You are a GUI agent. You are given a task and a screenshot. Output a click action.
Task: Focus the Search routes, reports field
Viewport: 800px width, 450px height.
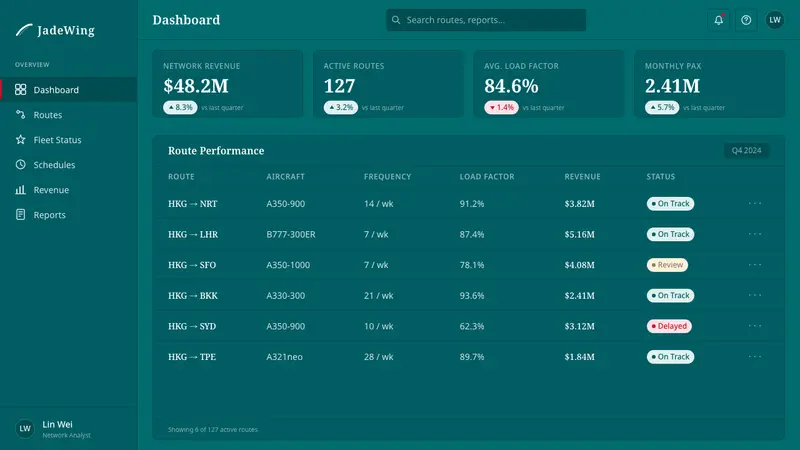point(486,20)
